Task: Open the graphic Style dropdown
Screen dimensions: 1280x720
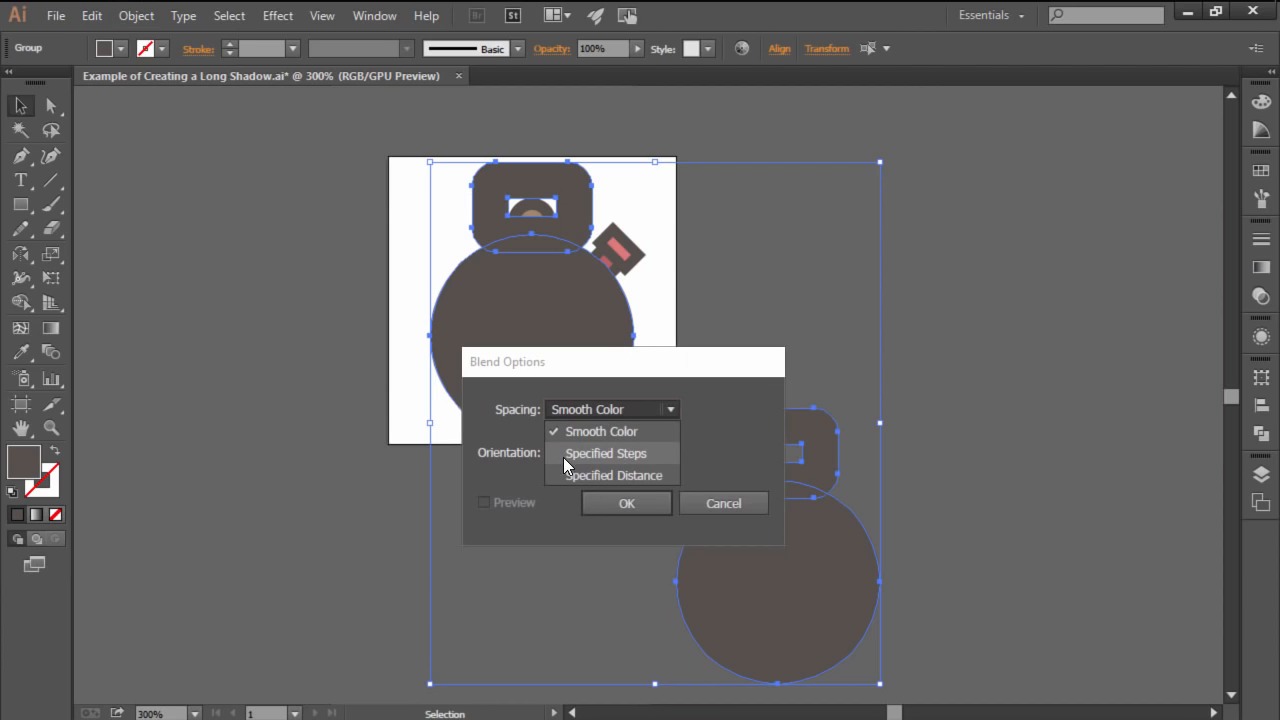Action: pos(708,48)
